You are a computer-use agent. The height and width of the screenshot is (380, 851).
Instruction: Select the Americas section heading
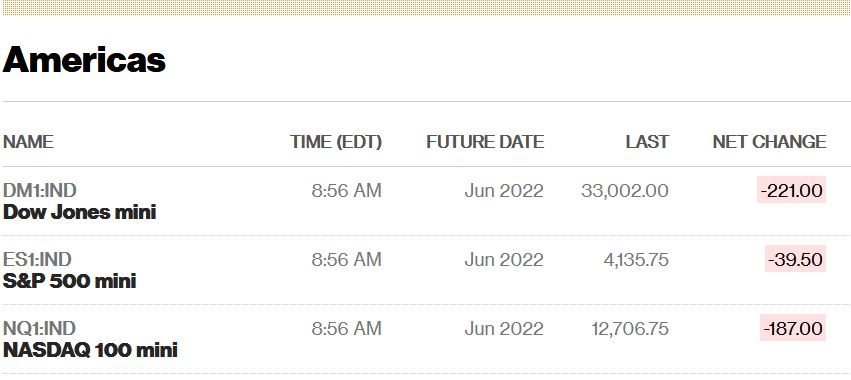coord(84,59)
